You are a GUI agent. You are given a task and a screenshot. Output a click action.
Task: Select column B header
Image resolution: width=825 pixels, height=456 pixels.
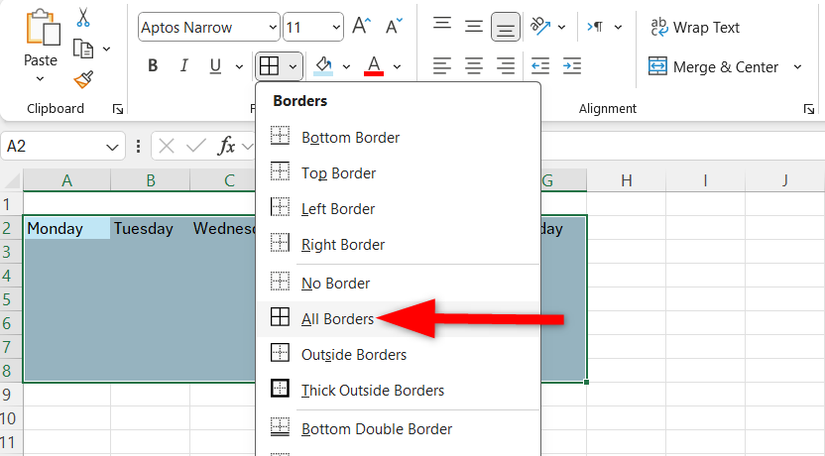pos(150,180)
